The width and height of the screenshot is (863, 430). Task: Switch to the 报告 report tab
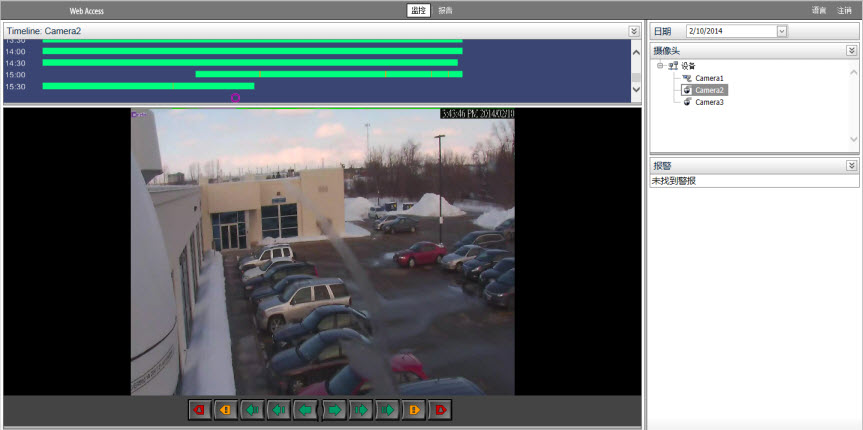[x=445, y=10]
